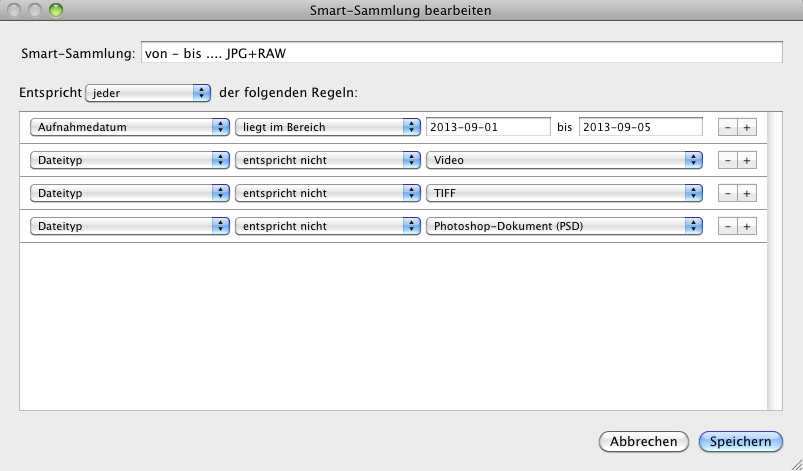This screenshot has width=803, height=471.
Task: Click the rules list vertical scrollbar
Action: point(775,260)
